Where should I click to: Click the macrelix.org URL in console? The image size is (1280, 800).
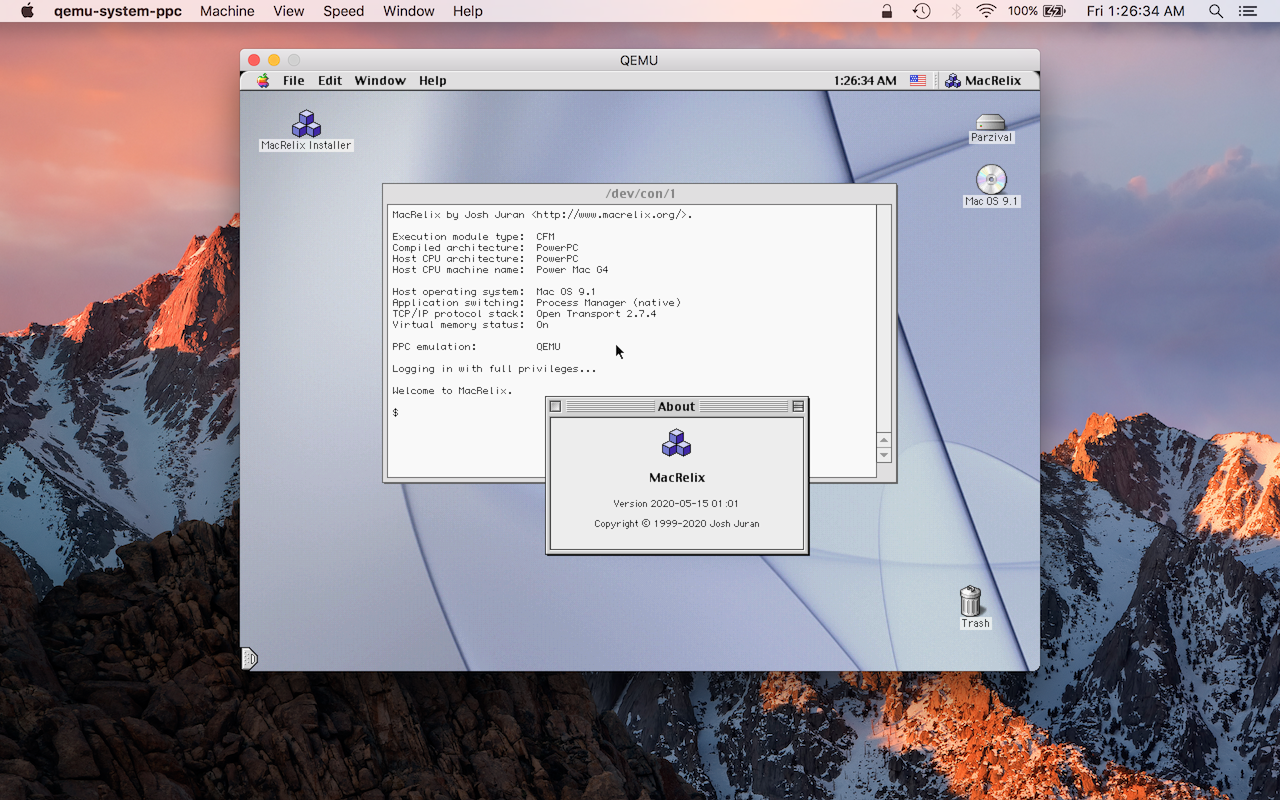point(611,214)
